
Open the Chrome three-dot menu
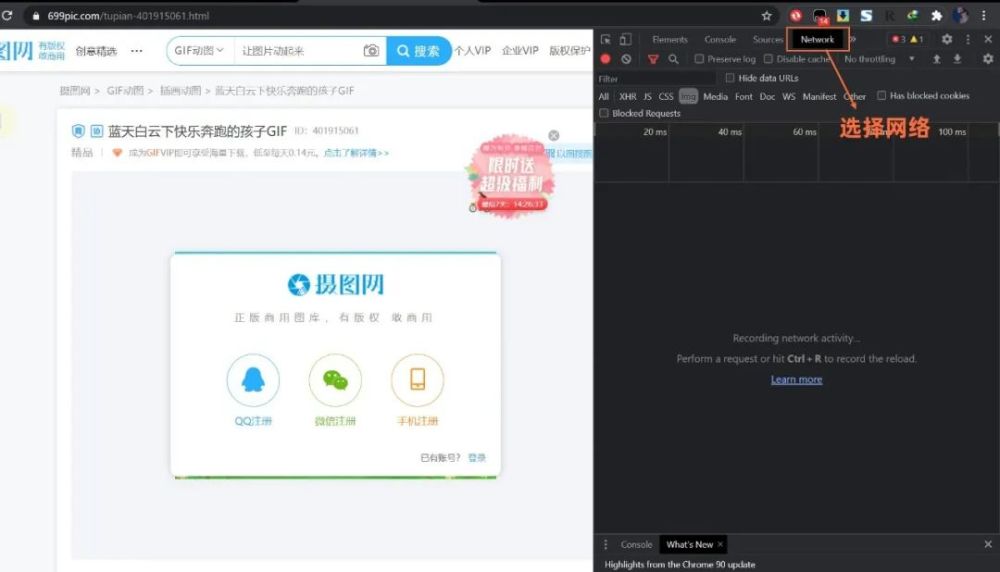click(x=984, y=16)
